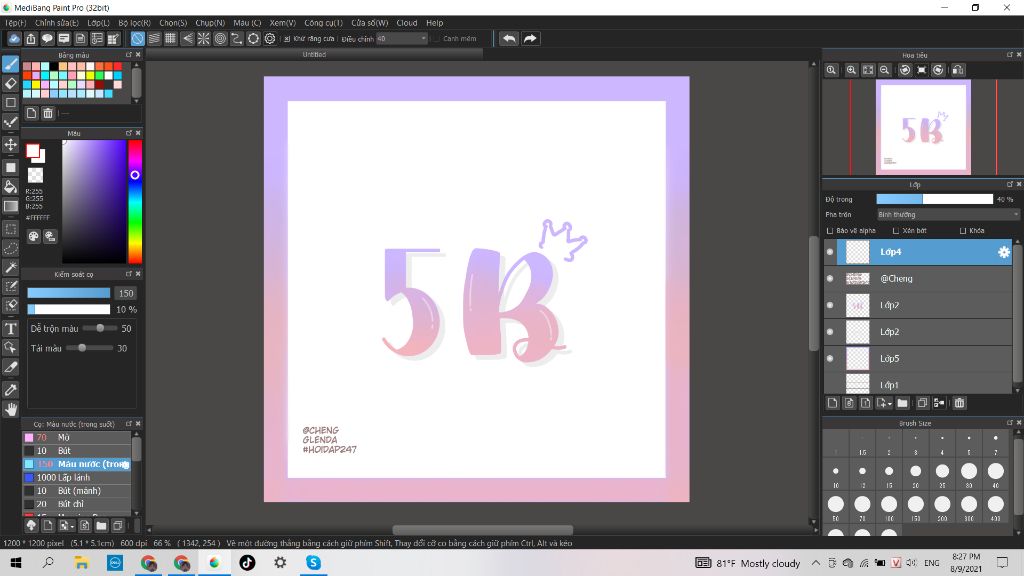Click brush size 150 preset
Viewport: 1024px width, 576px height.
coord(916,507)
